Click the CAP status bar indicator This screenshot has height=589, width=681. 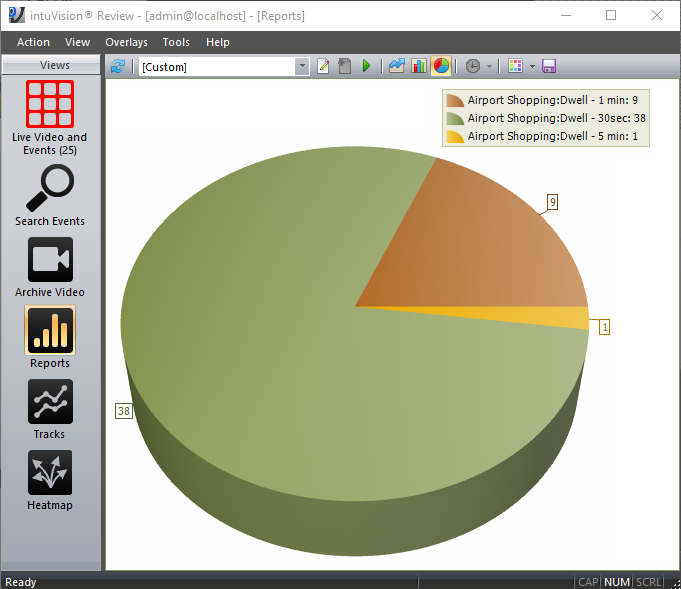click(588, 582)
